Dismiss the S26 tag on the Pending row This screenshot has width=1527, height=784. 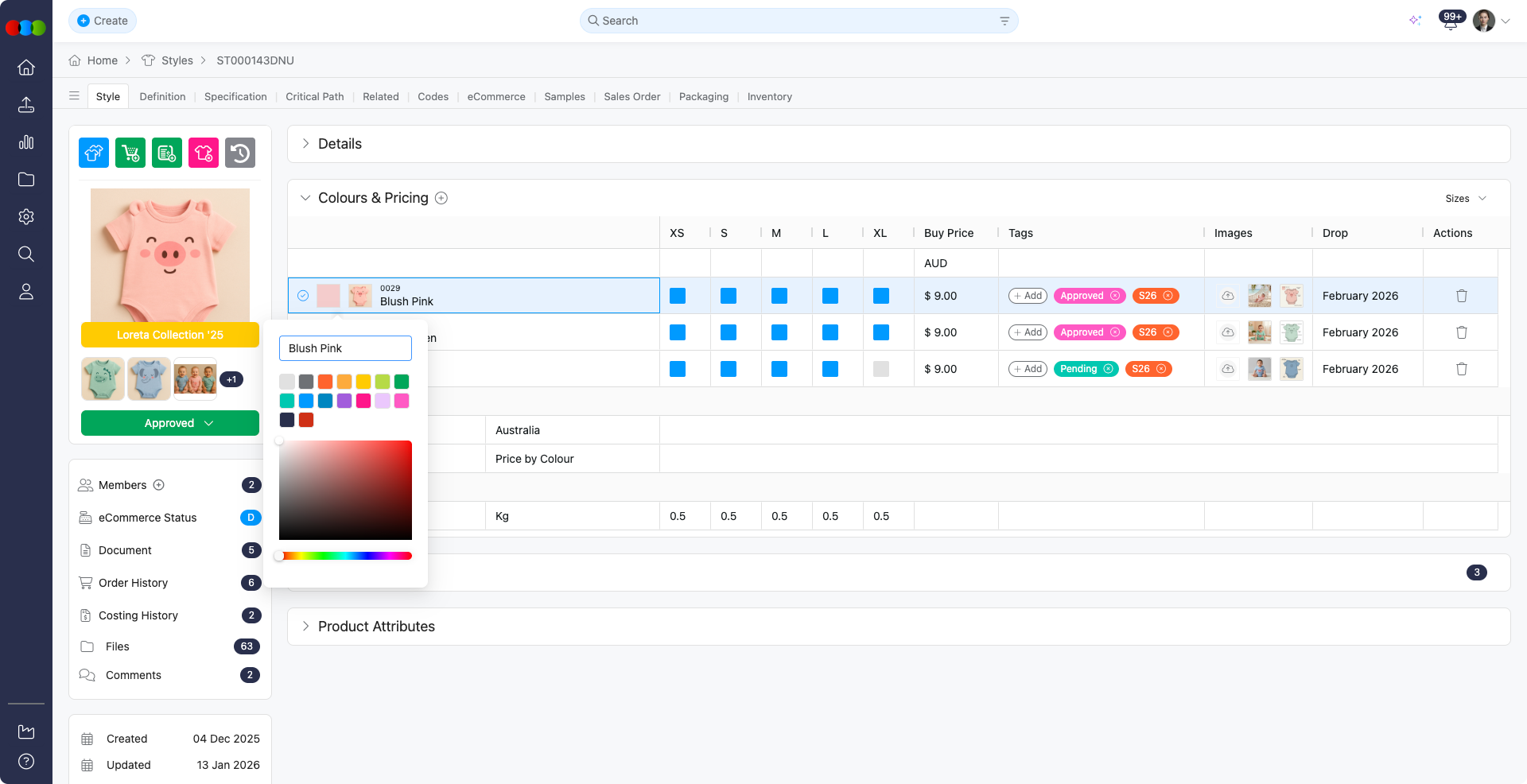(1162, 369)
